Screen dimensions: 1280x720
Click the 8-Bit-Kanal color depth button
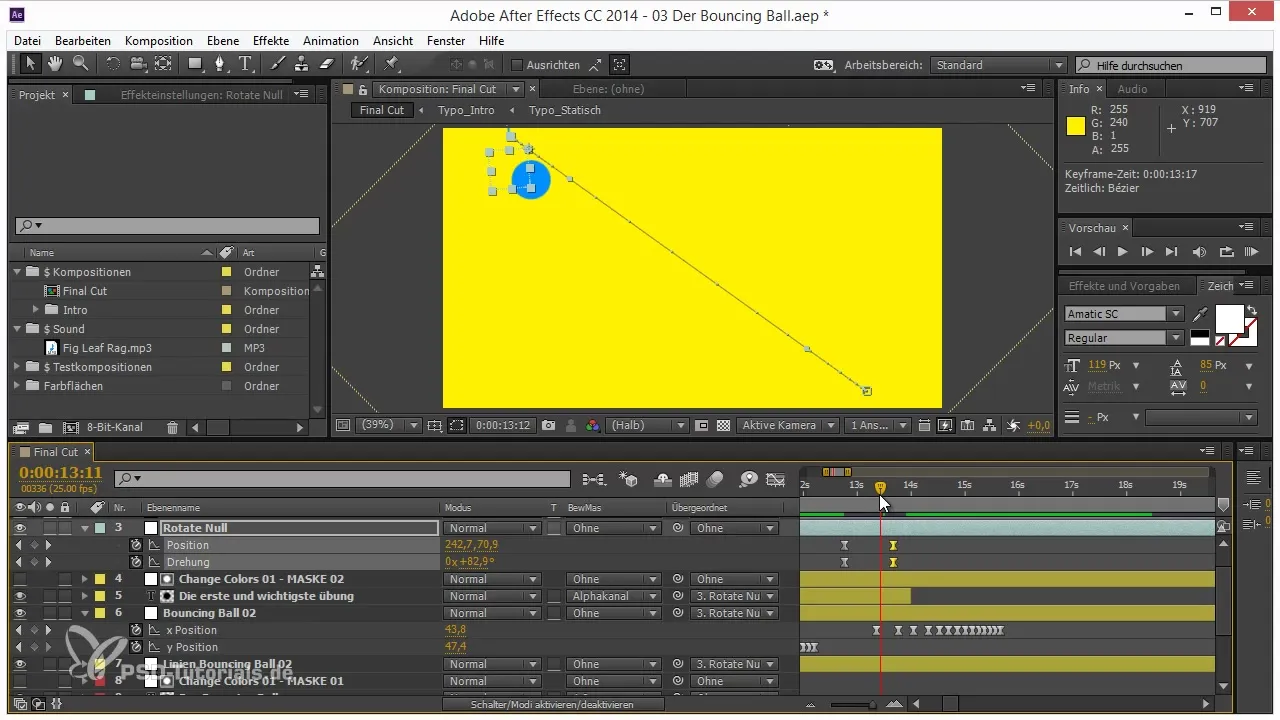(115, 427)
